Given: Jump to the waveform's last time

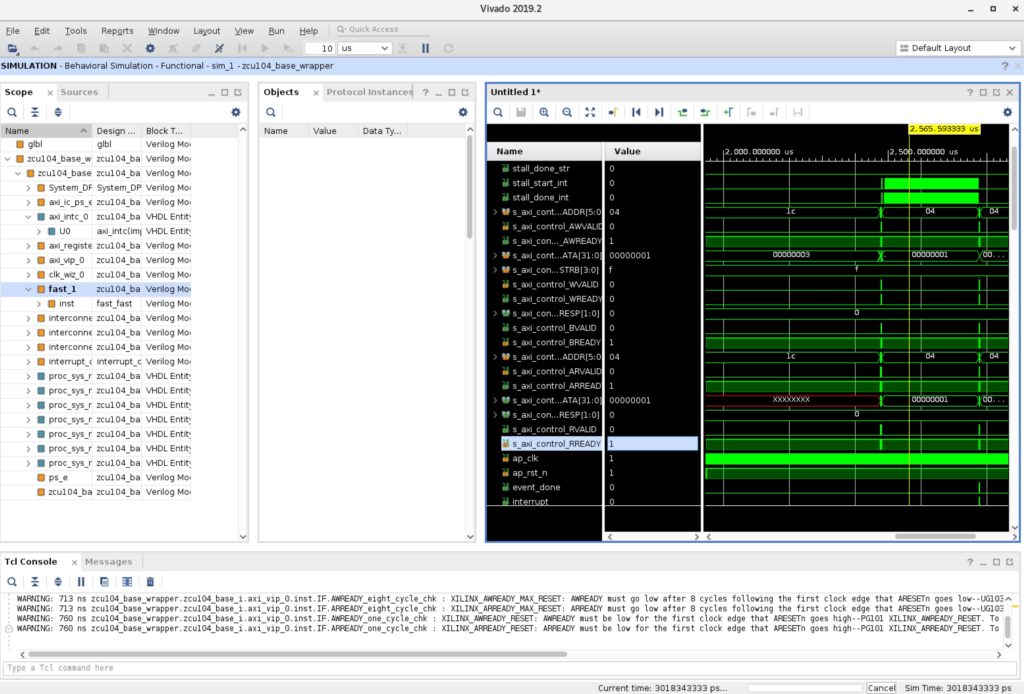Looking at the screenshot, I should point(658,112).
